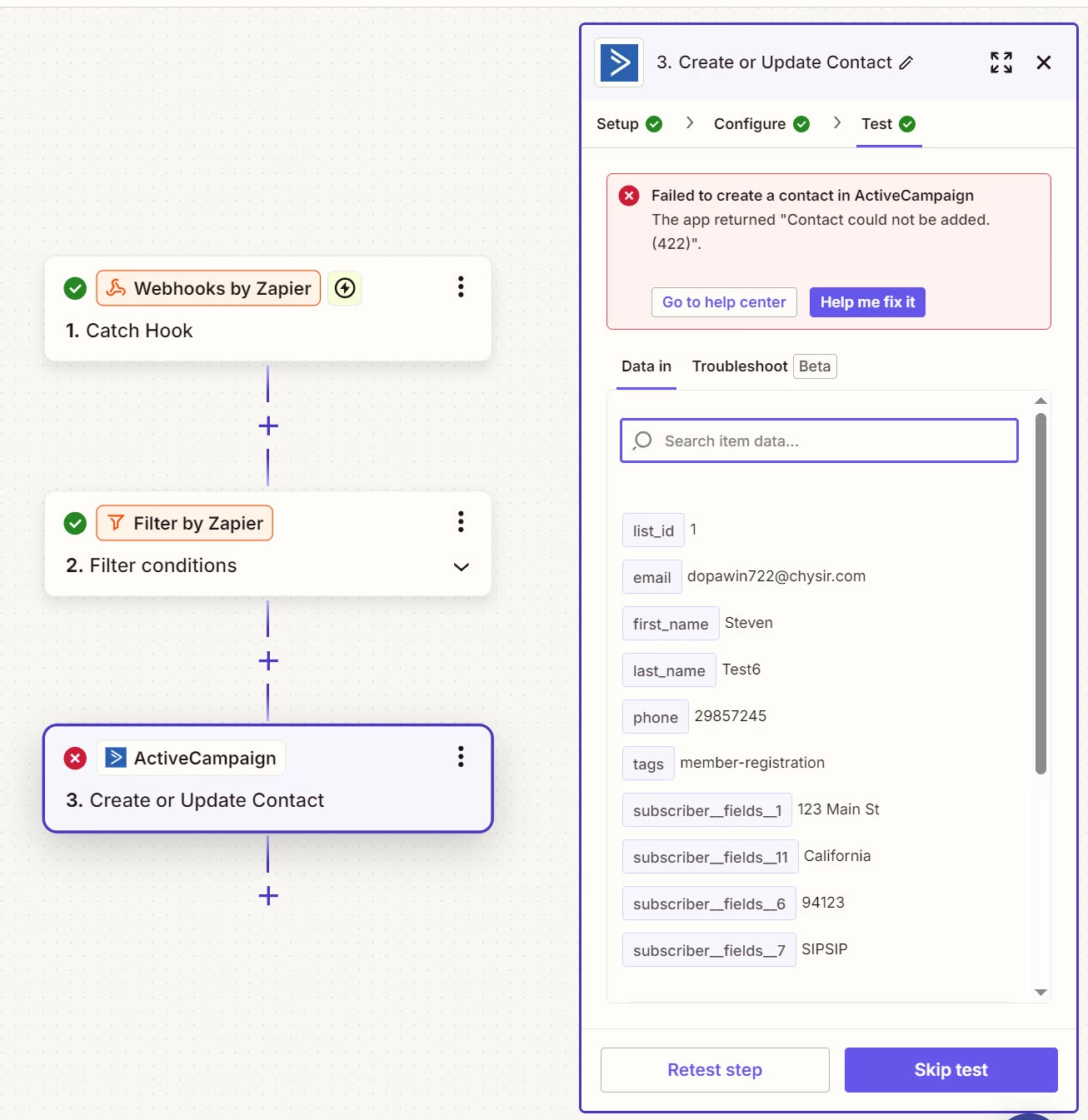
Task: Add a step after Catch Hook
Action: 268,426
